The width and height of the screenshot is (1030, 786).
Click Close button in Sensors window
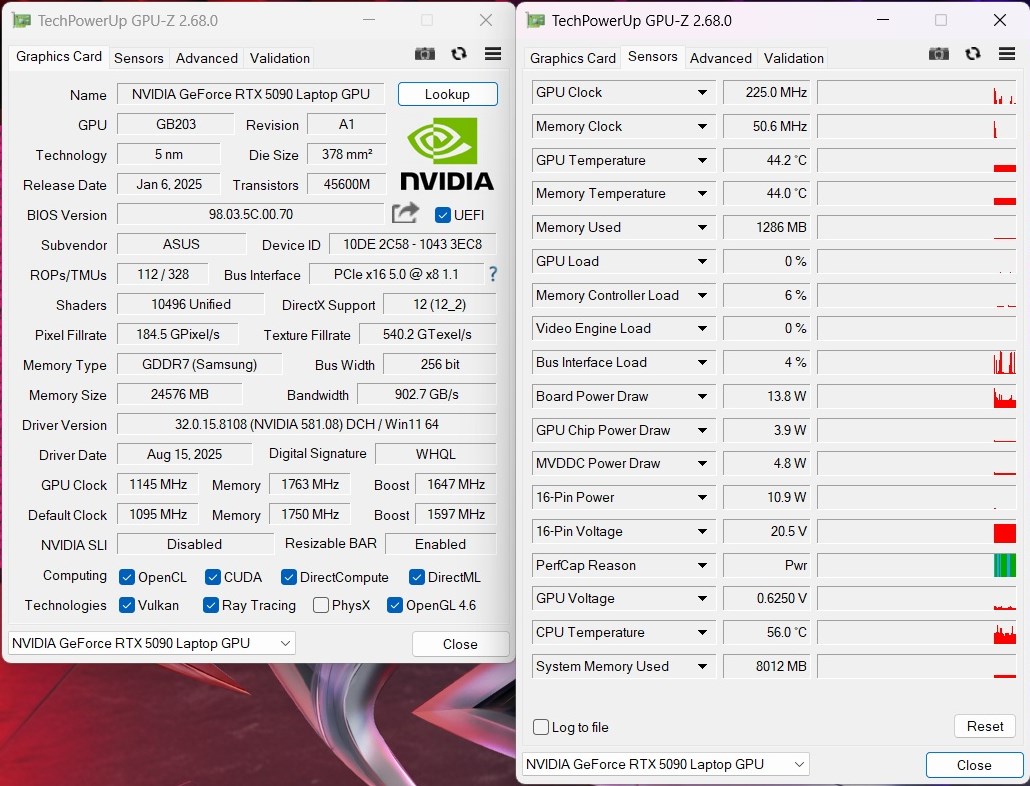(974, 765)
